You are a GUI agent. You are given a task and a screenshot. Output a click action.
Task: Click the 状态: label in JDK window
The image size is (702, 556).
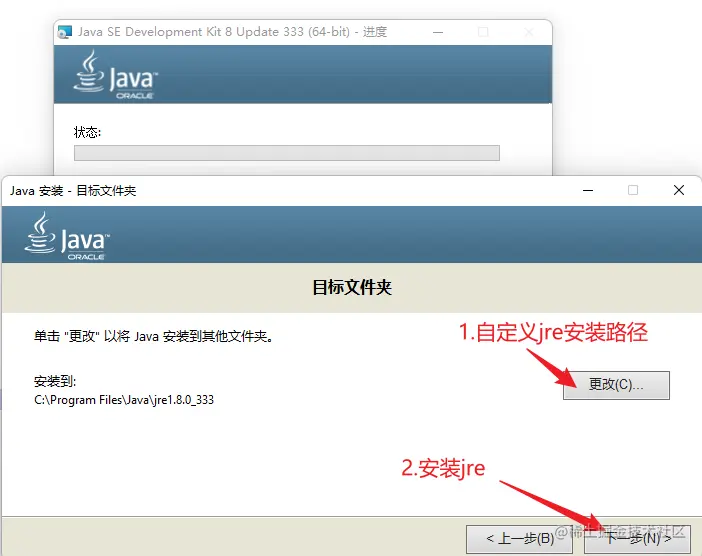[x=87, y=132]
